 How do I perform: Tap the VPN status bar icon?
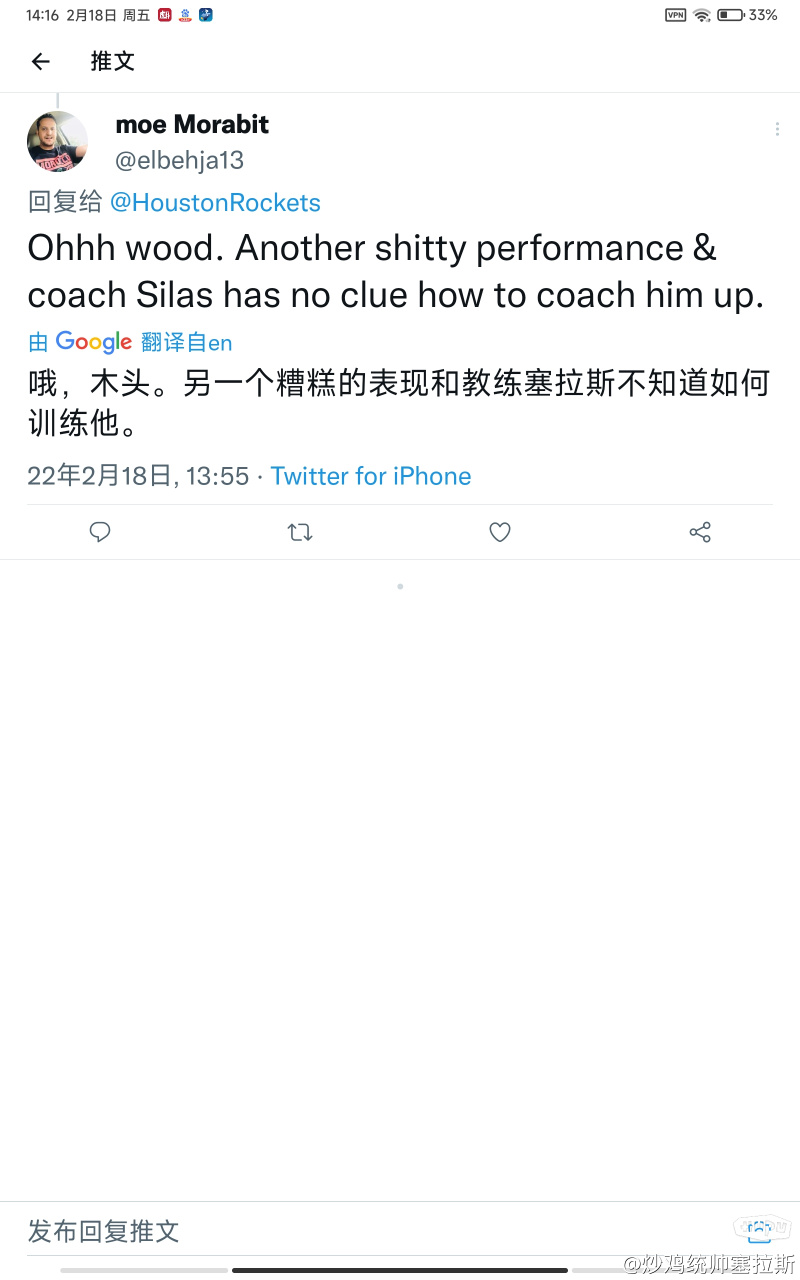[677, 15]
